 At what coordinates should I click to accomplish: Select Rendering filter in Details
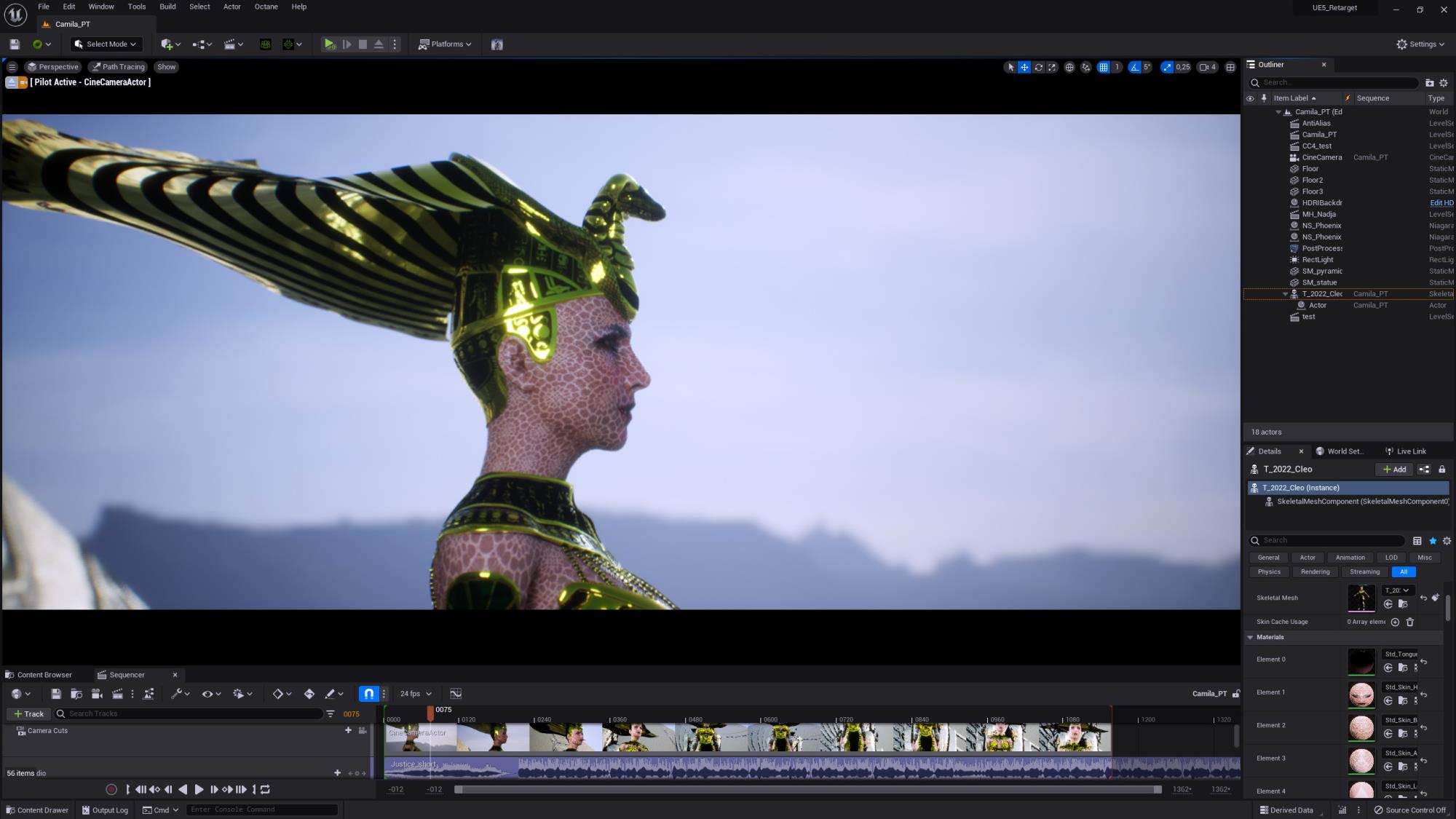tap(1315, 571)
